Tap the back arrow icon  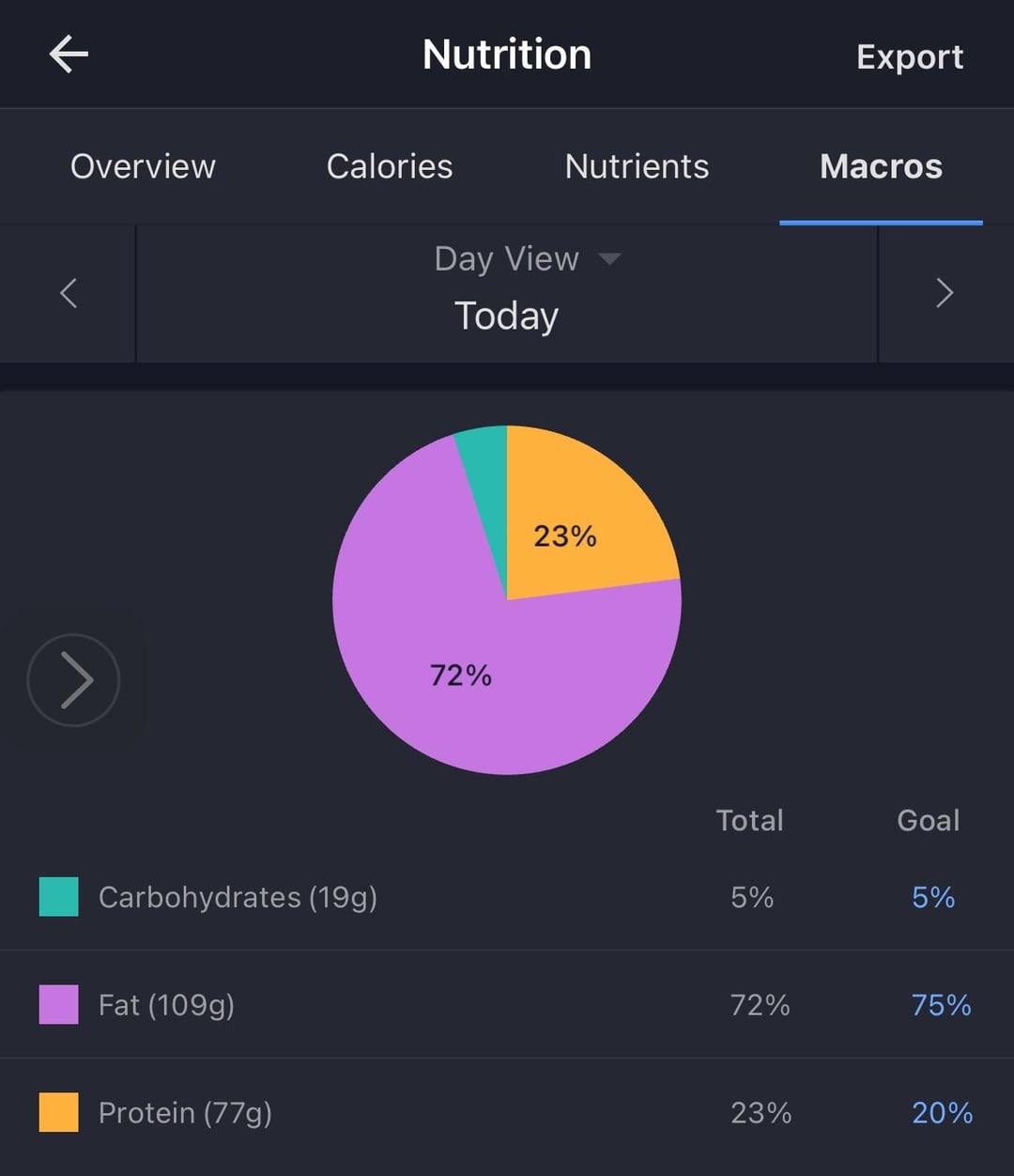pyautogui.click(x=69, y=54)
